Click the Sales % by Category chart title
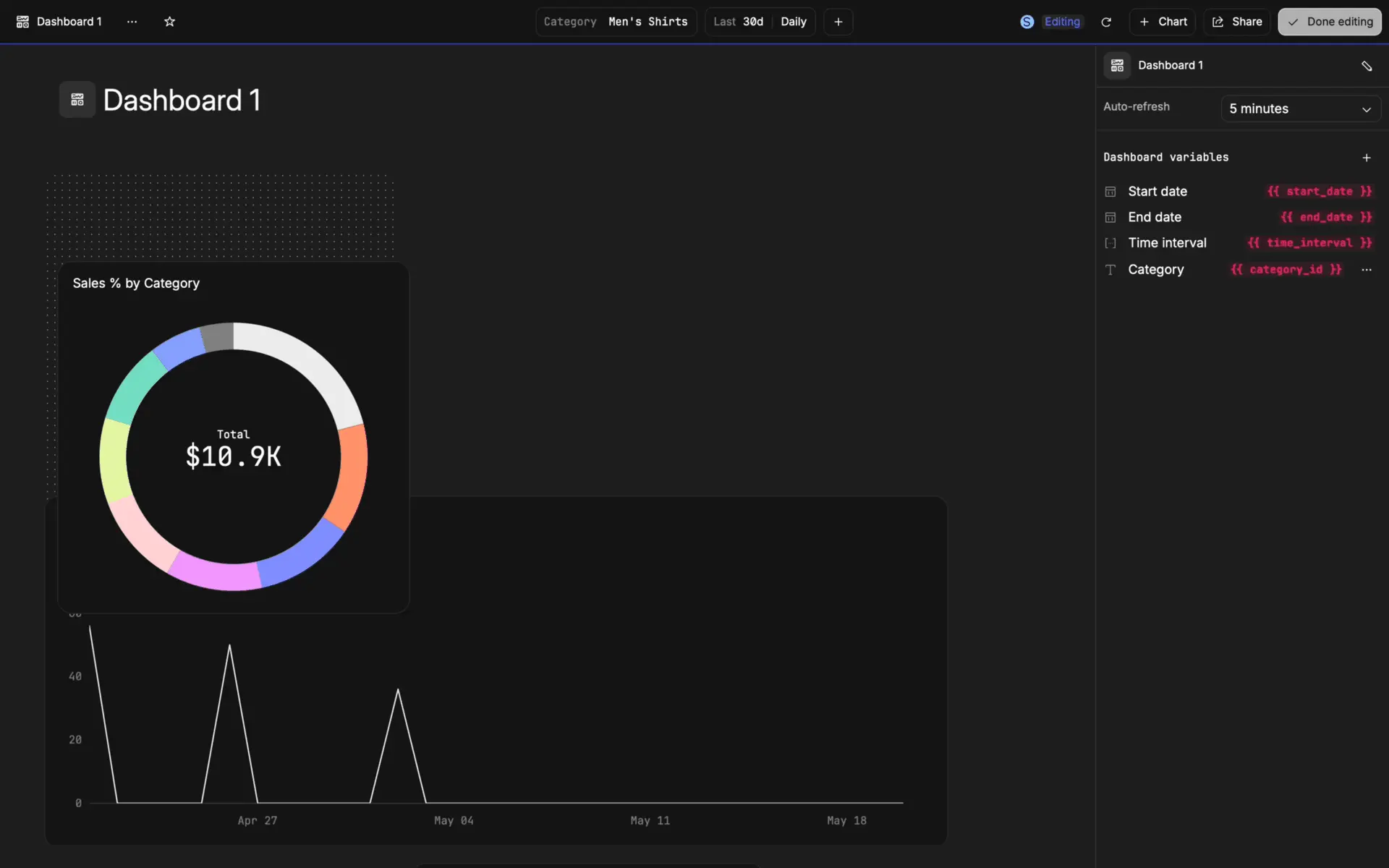 [136, 284]
